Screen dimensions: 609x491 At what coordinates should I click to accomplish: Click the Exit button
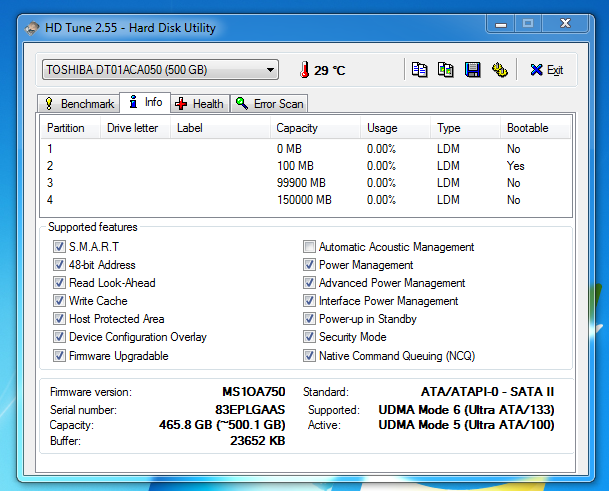(x=547, y=70)
